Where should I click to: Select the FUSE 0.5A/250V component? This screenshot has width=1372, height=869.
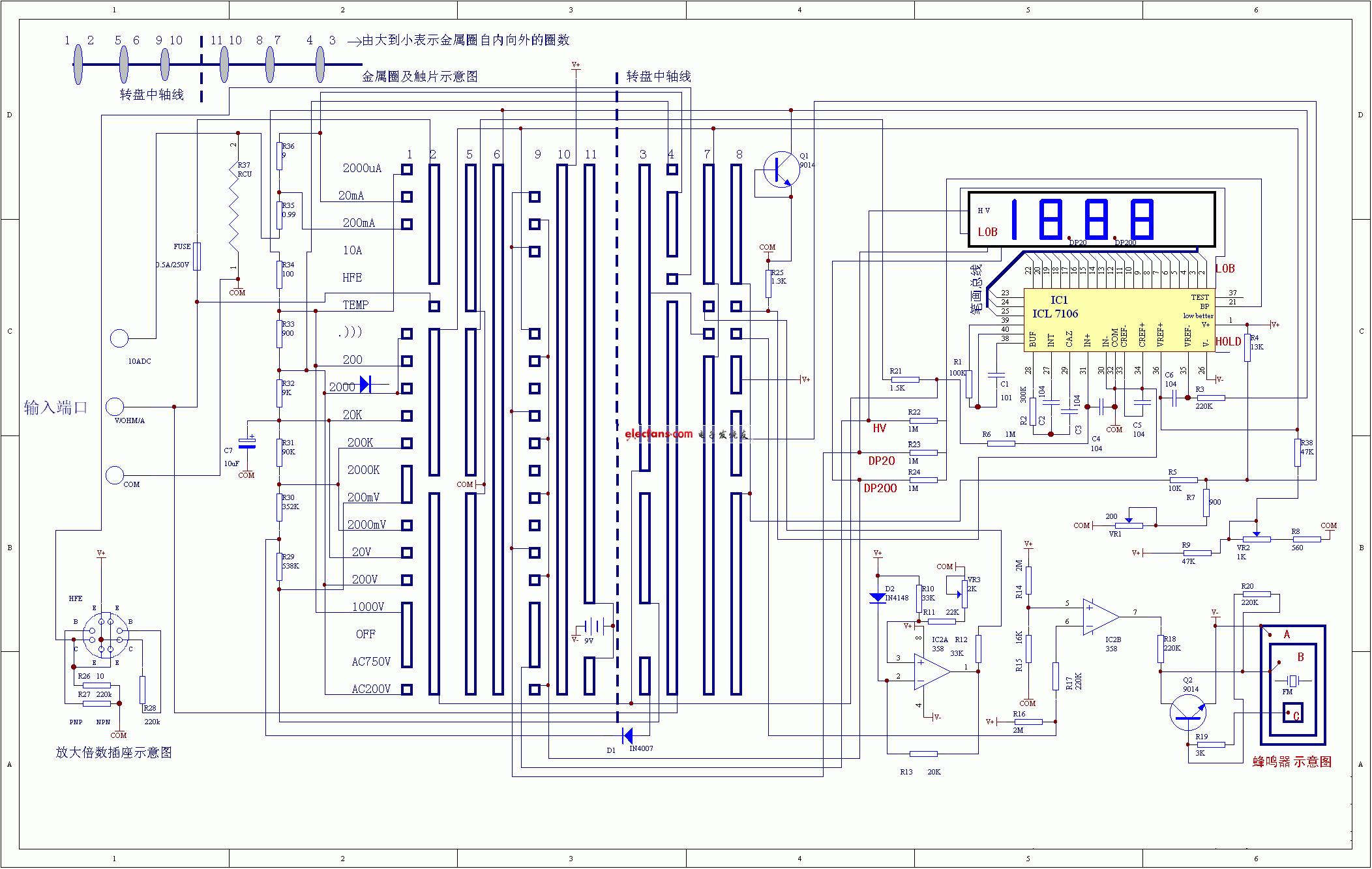tap(197, 256)
